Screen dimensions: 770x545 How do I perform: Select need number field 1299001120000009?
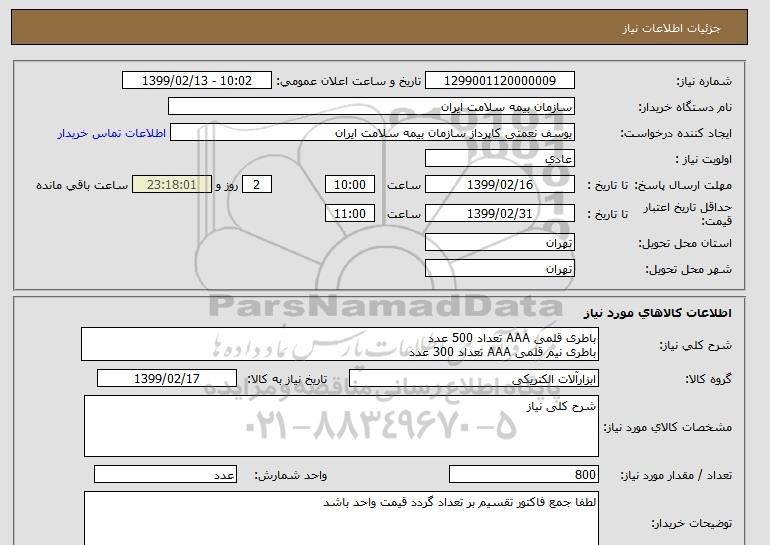tap(499, 81)
